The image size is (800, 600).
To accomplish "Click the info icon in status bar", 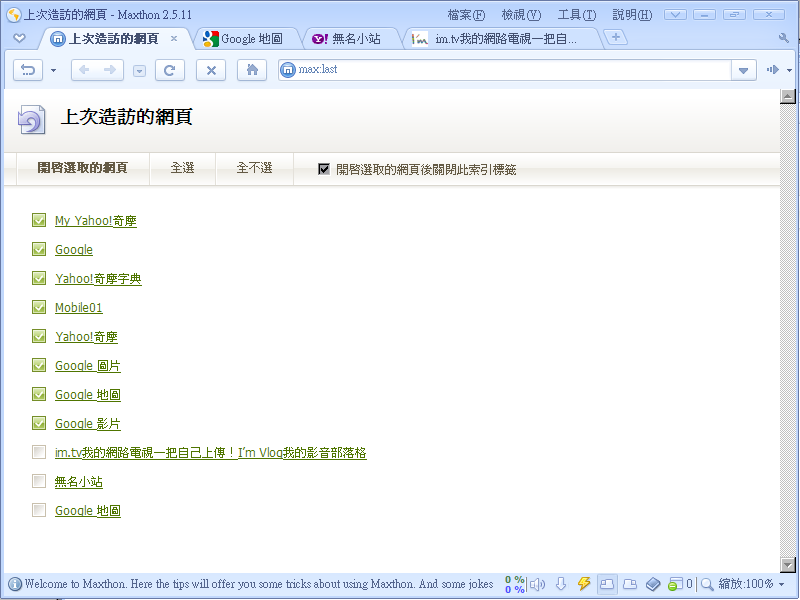I will [15, 584].
